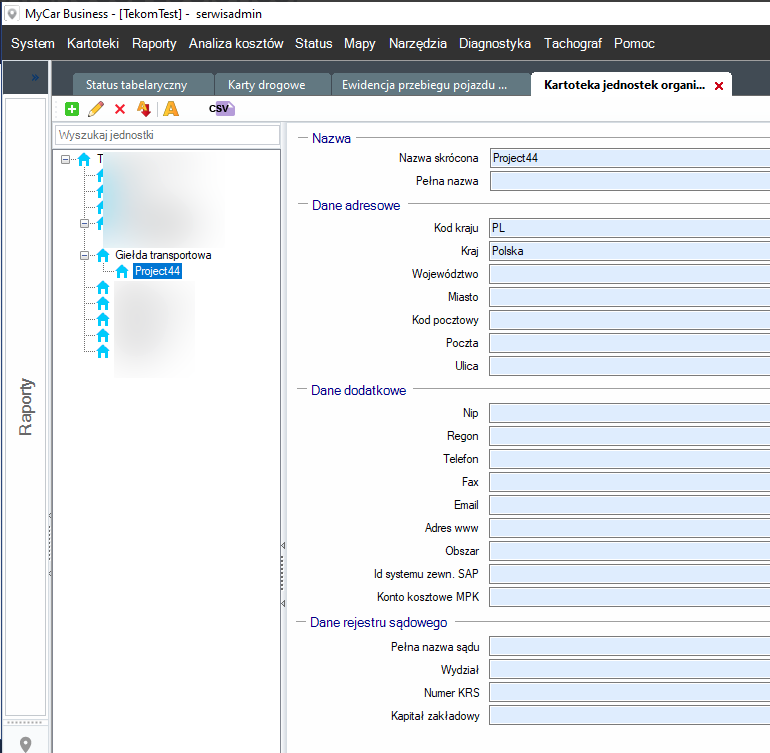This screenshot has width=770, height=753.
Task: Click the Email field
Action: [x=630, y=505]
